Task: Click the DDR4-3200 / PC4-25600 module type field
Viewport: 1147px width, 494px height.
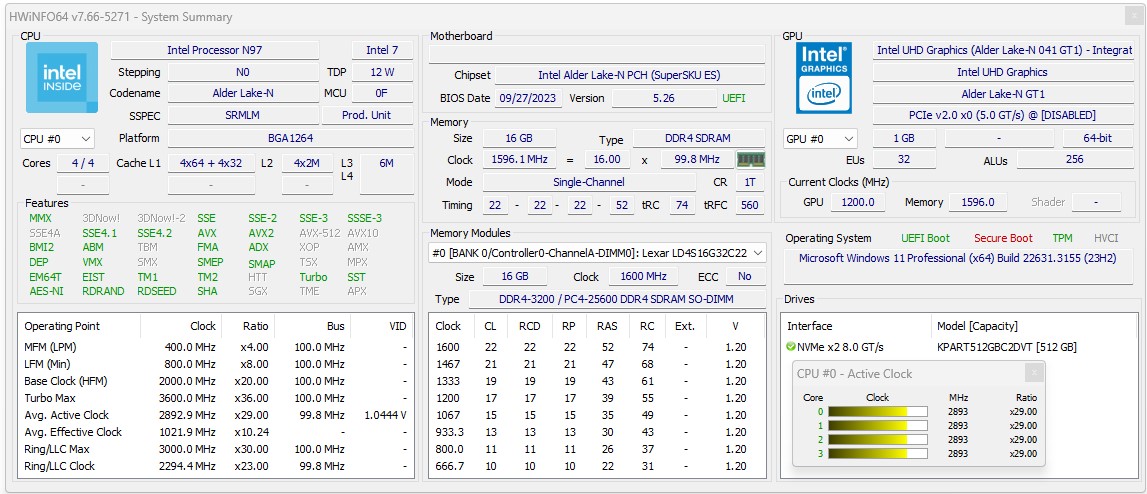Action: [617, 299]
